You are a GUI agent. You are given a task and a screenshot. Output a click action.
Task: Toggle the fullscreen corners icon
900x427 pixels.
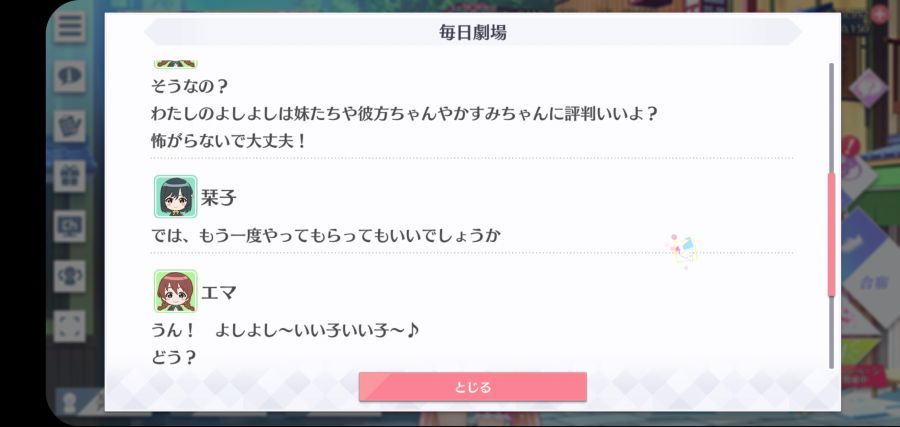(69, 326)
